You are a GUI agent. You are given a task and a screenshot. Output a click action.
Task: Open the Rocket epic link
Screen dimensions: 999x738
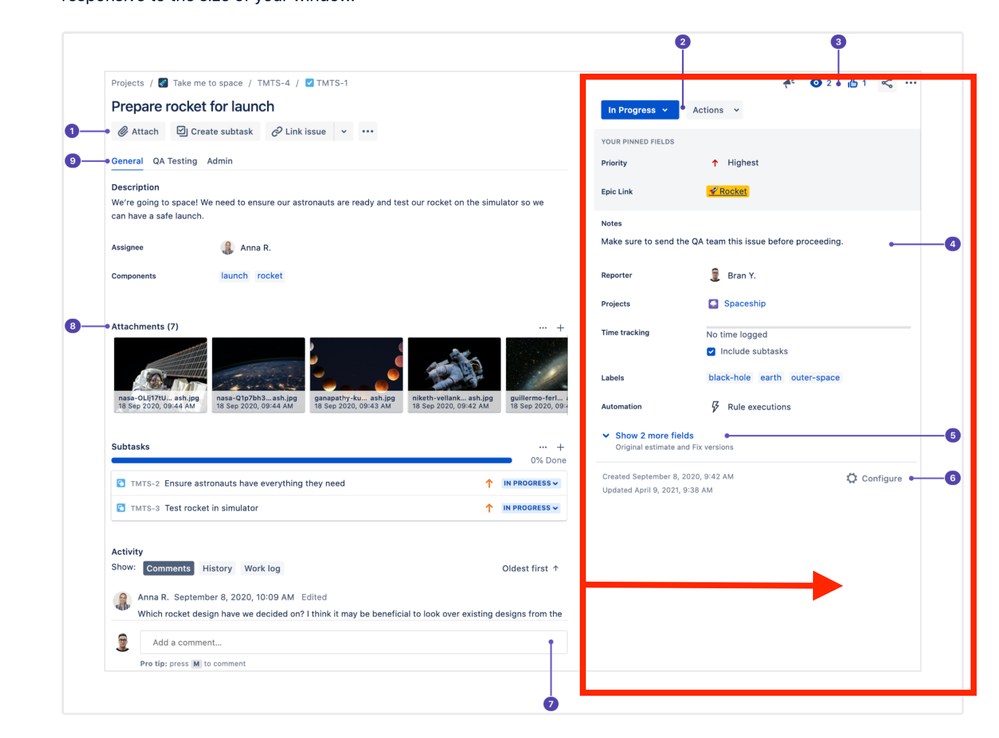click(728, 191)
